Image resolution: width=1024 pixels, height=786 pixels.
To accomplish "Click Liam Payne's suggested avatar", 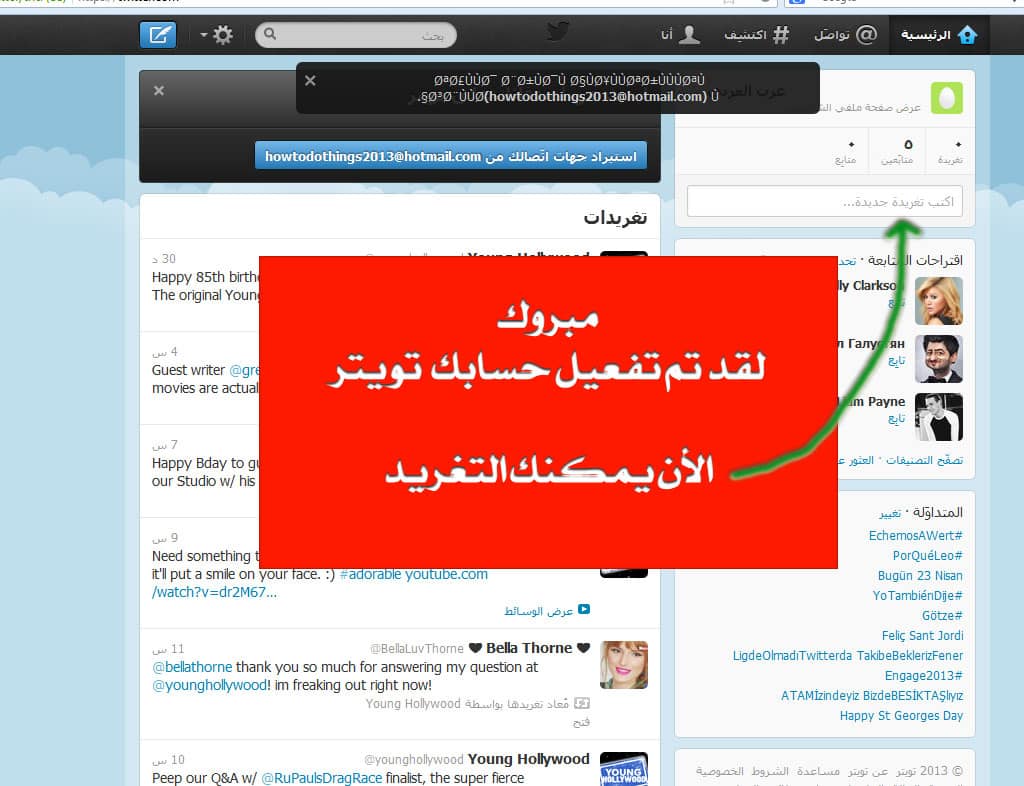I will tap(938, 417).
